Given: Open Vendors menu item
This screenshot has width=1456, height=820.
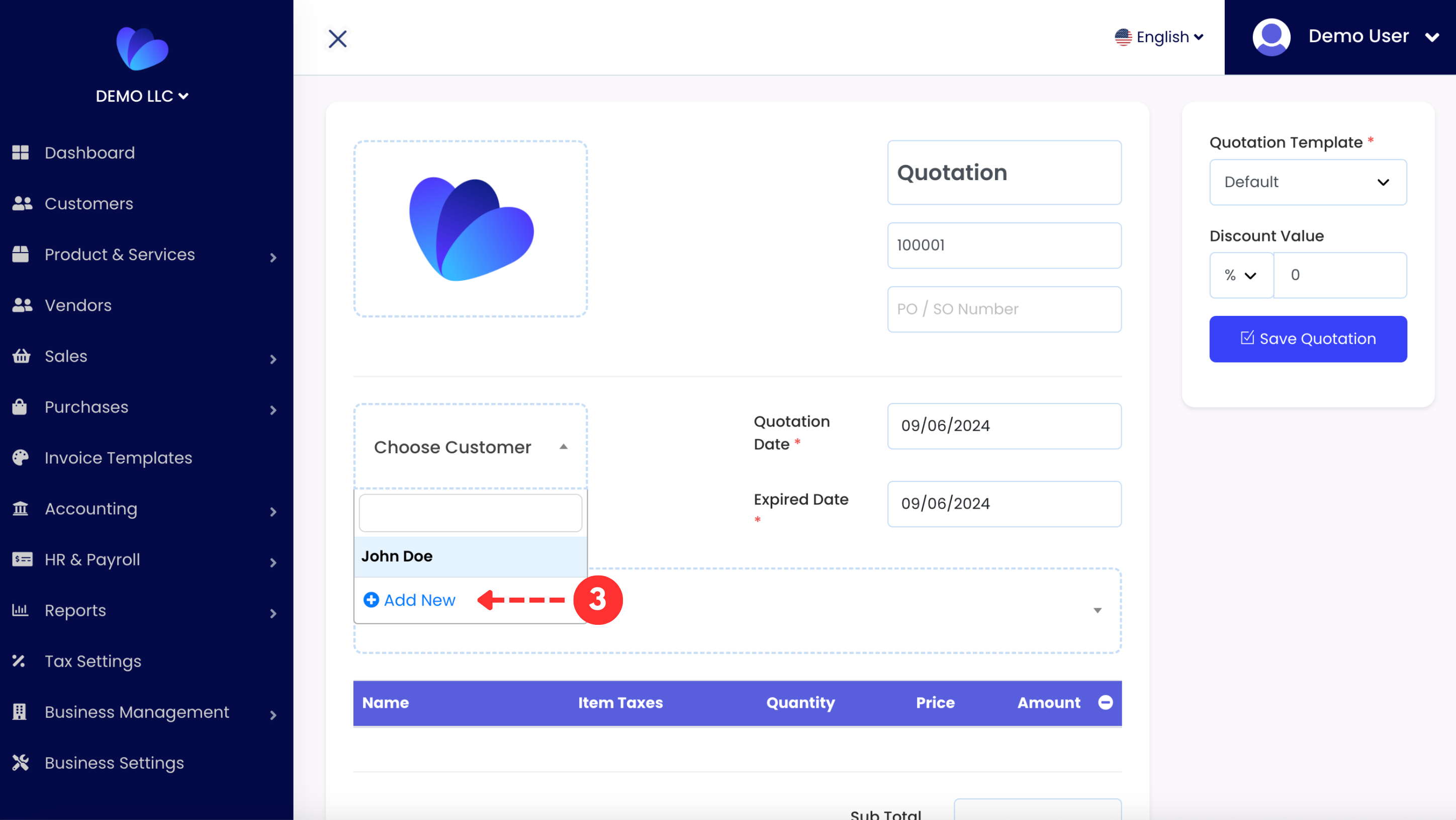Looking at the screenshot, I should pyautogui.click(x=78, y=305).
